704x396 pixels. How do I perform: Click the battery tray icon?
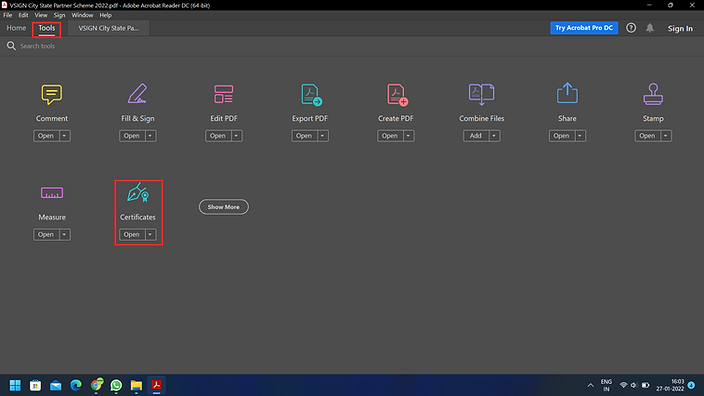click(645, 385)
